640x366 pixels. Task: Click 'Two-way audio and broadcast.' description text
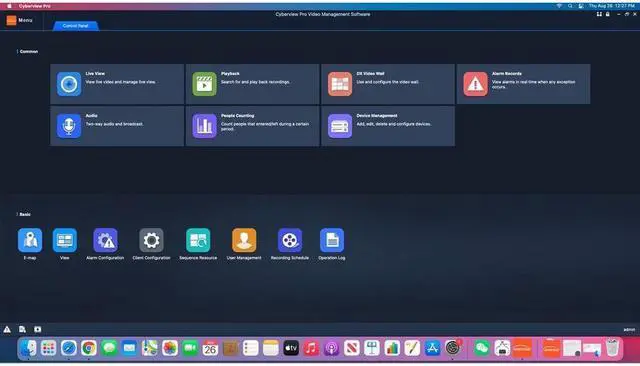coord(114,124)
